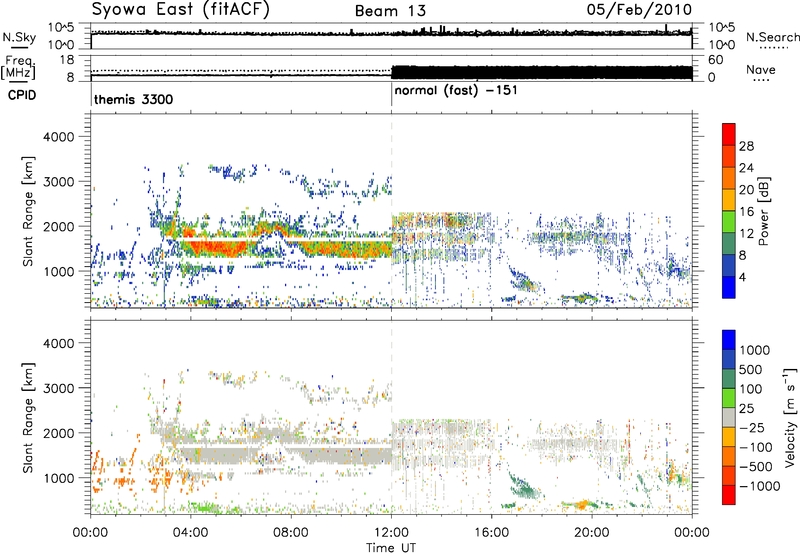Viewport: 800px width, 554px height.
Task: Click the "28" label on the power colorbar
Action: click(746, 146)
